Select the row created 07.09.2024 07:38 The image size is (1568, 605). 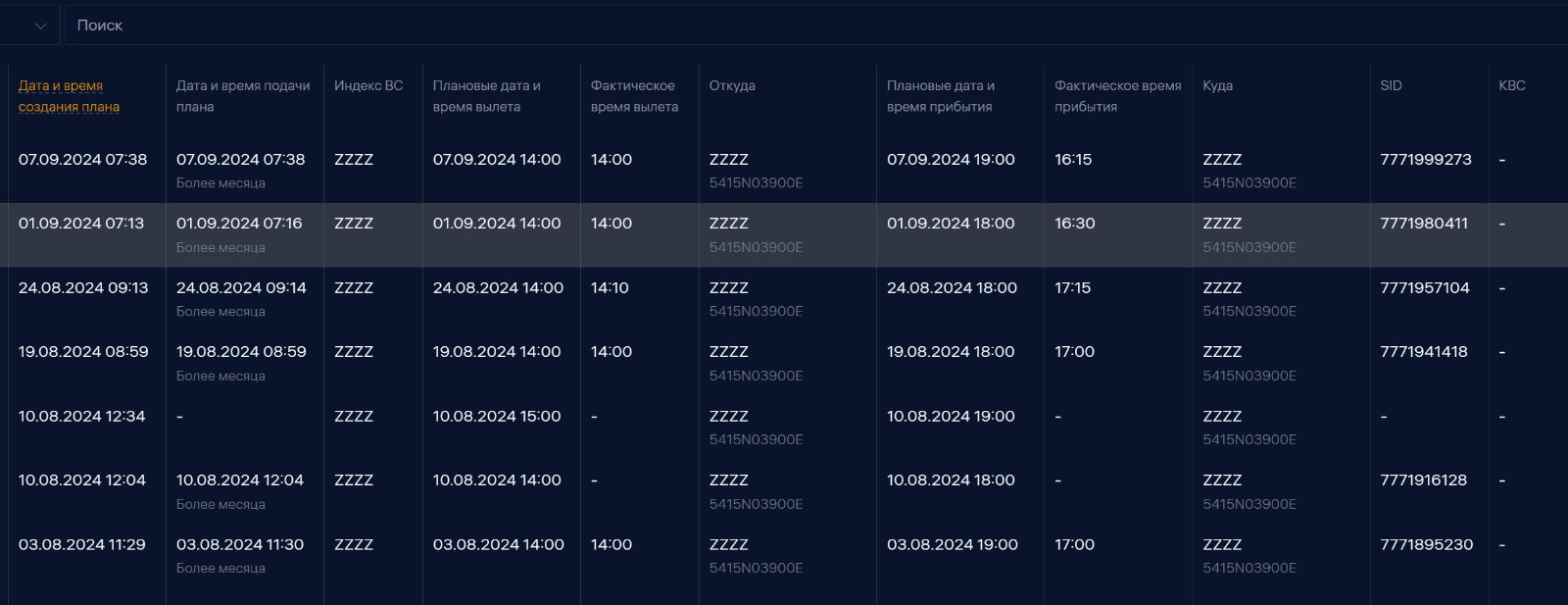coord(784,171)
